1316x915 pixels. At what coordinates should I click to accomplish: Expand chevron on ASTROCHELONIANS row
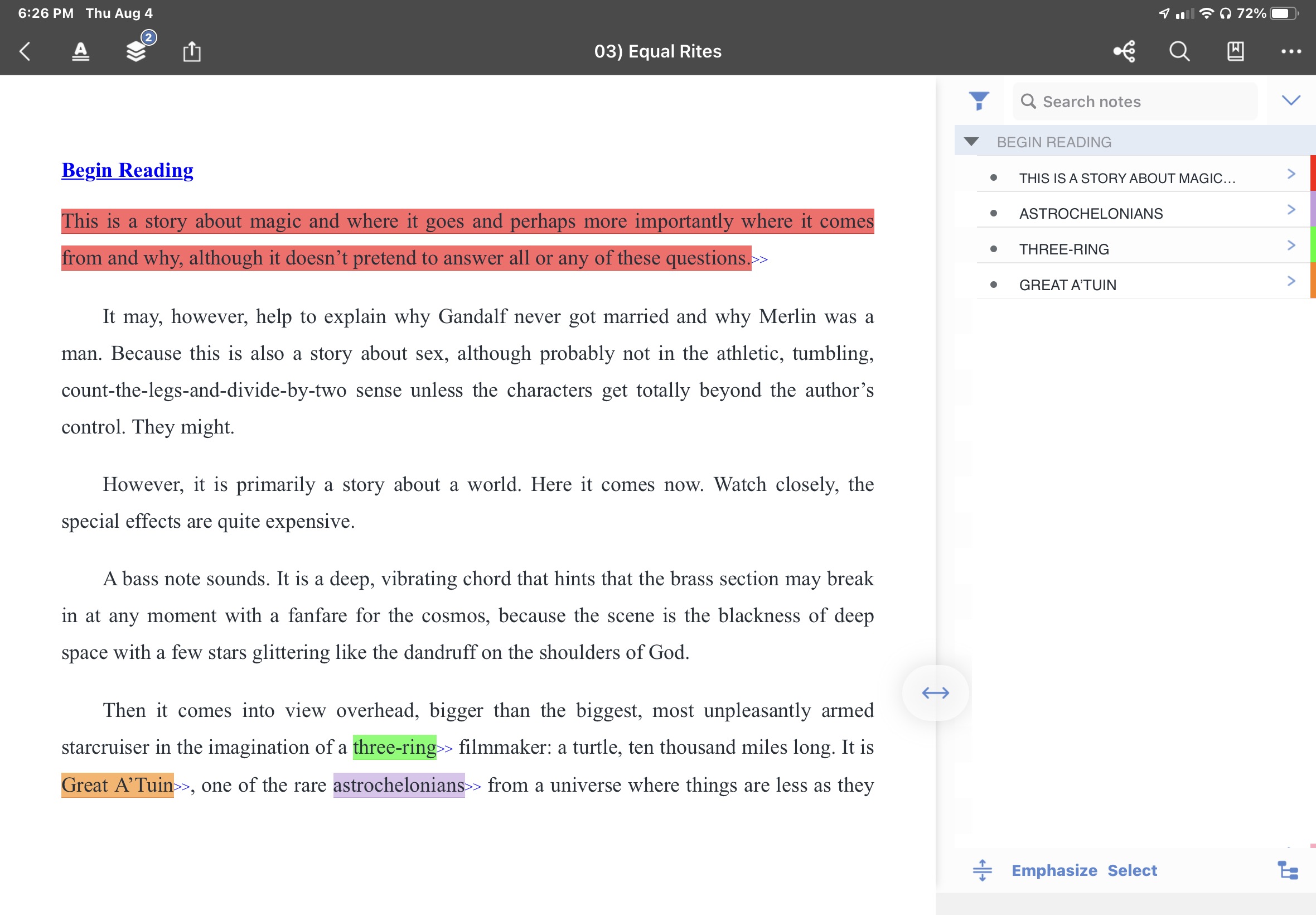click(x=1291, y=210)
